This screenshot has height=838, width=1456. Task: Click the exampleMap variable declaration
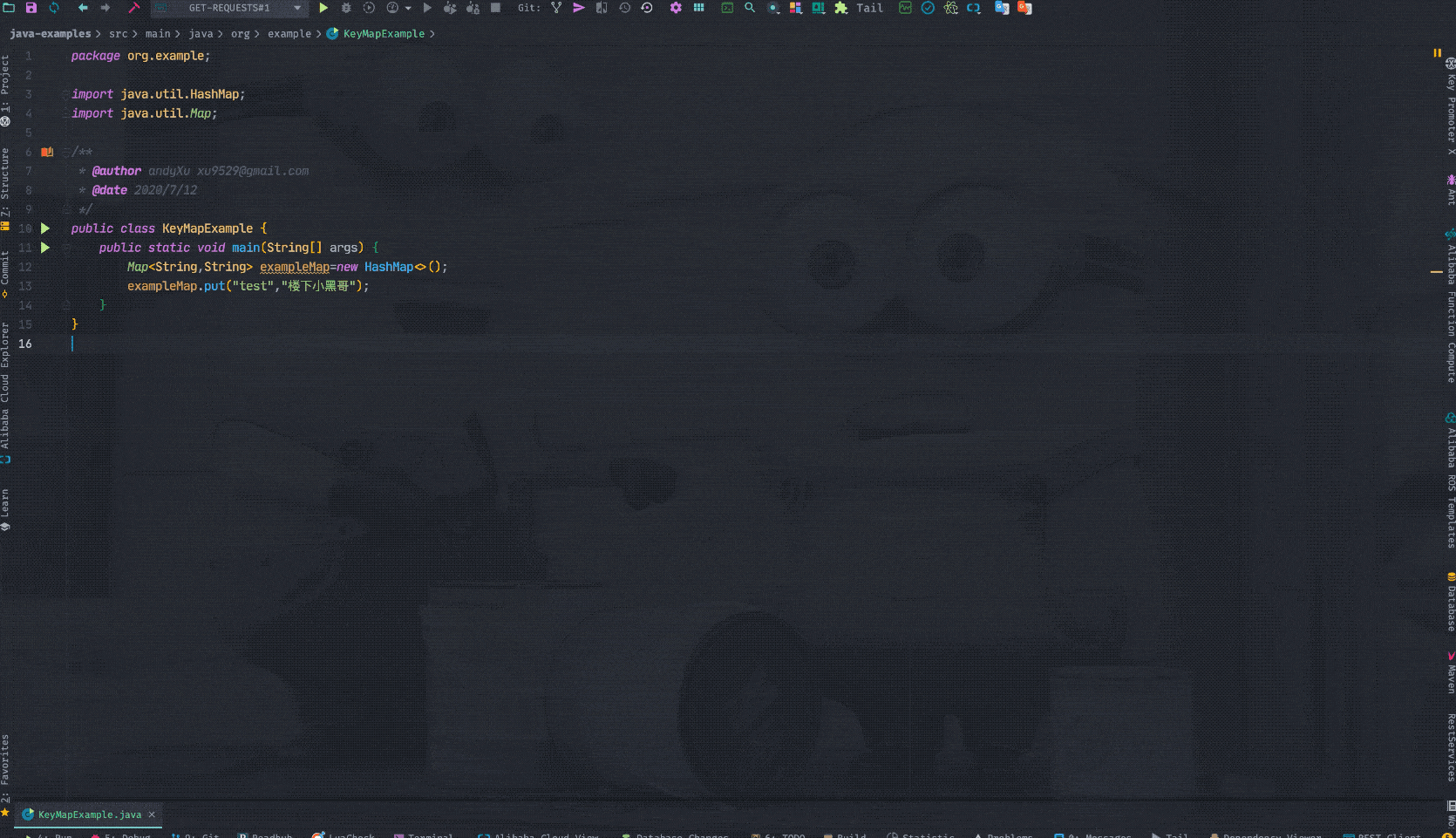(x=295, y=267)
